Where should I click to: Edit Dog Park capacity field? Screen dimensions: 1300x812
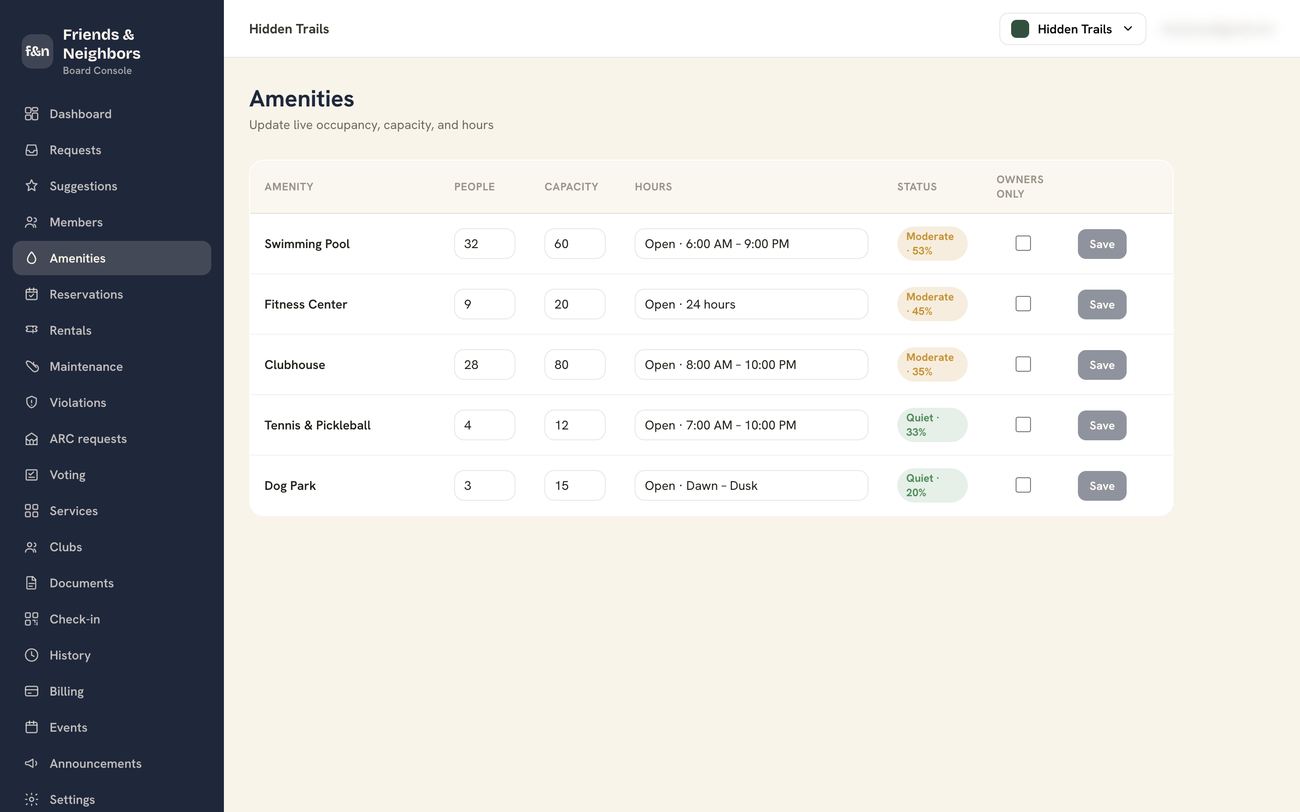coord(575,486)
